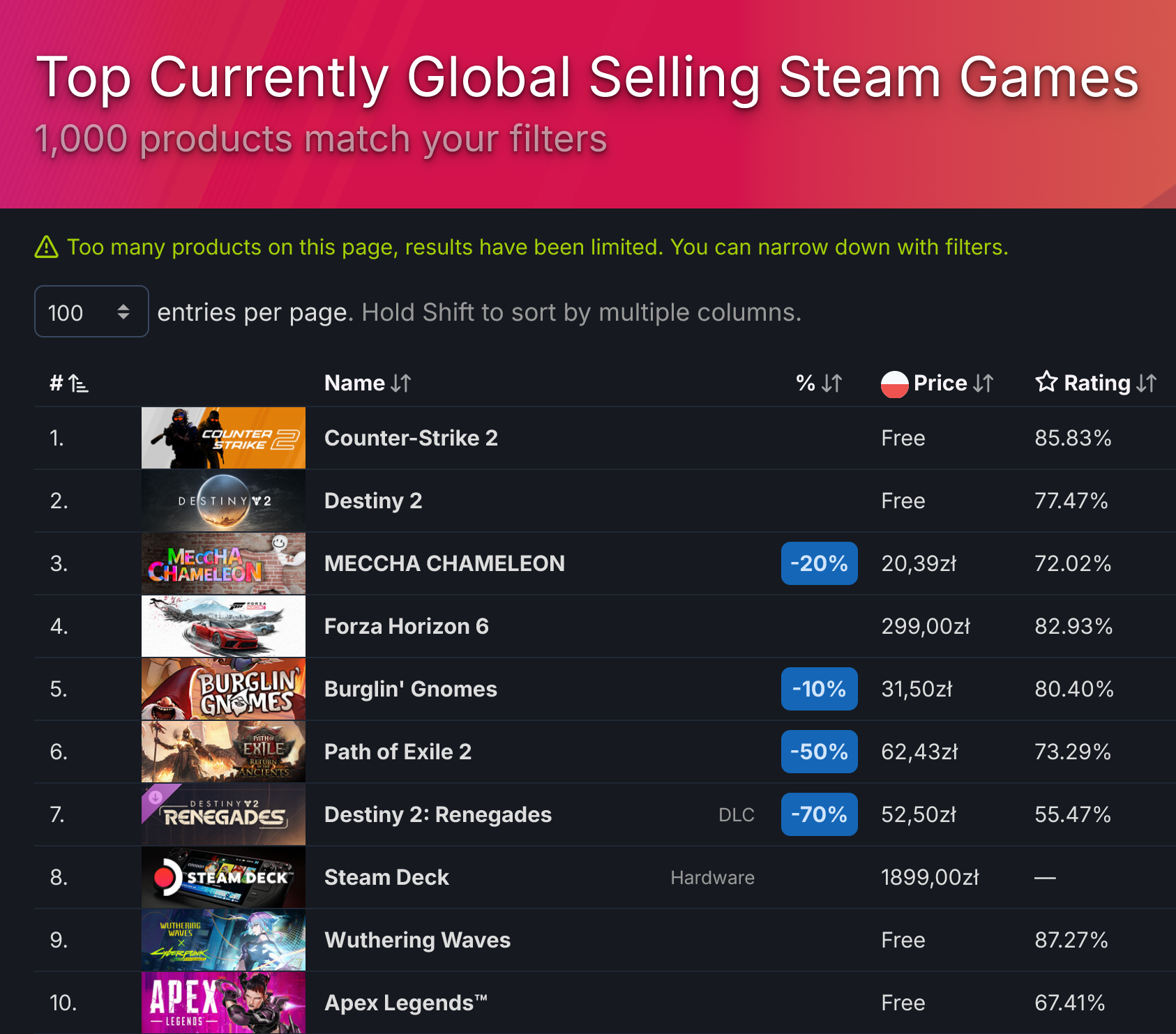Open Forza Horizon 6 link
This screenshot has width=1176, height=1034.
pos(407,626)
